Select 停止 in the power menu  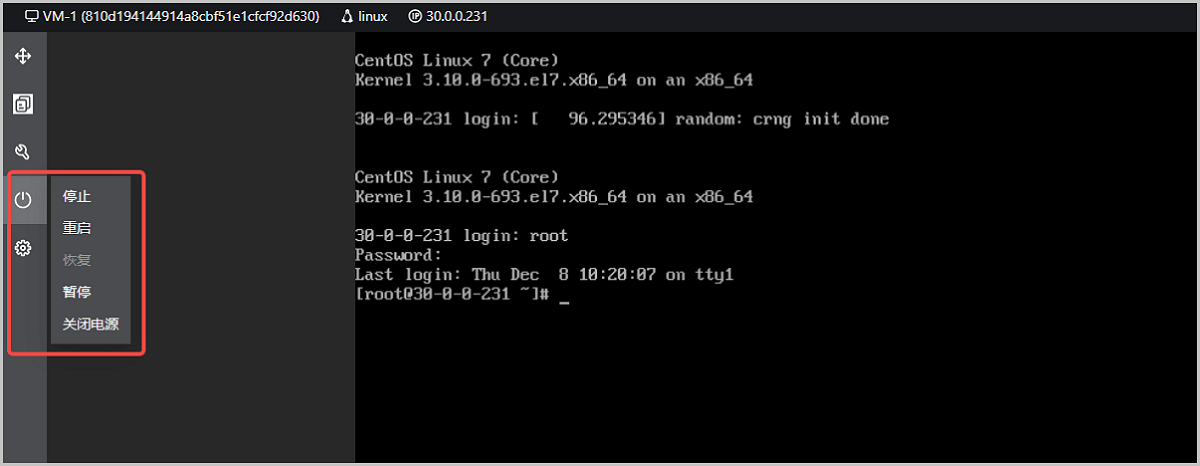pyautogui.click(x=77, y=196)
